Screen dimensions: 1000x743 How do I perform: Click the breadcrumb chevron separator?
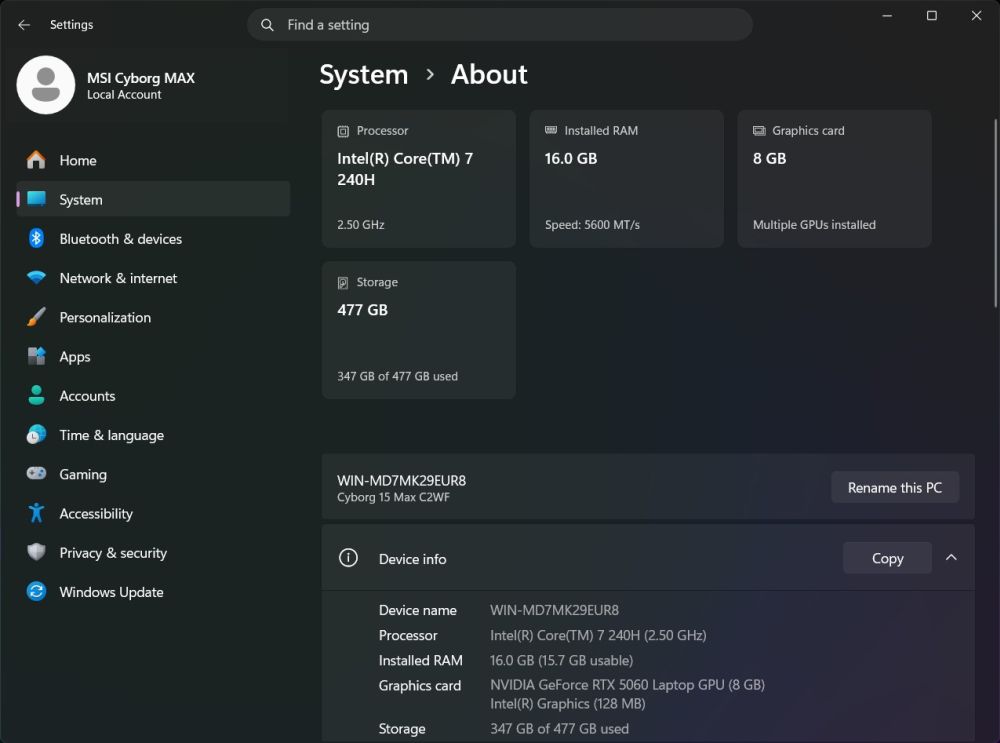(430, 75)
